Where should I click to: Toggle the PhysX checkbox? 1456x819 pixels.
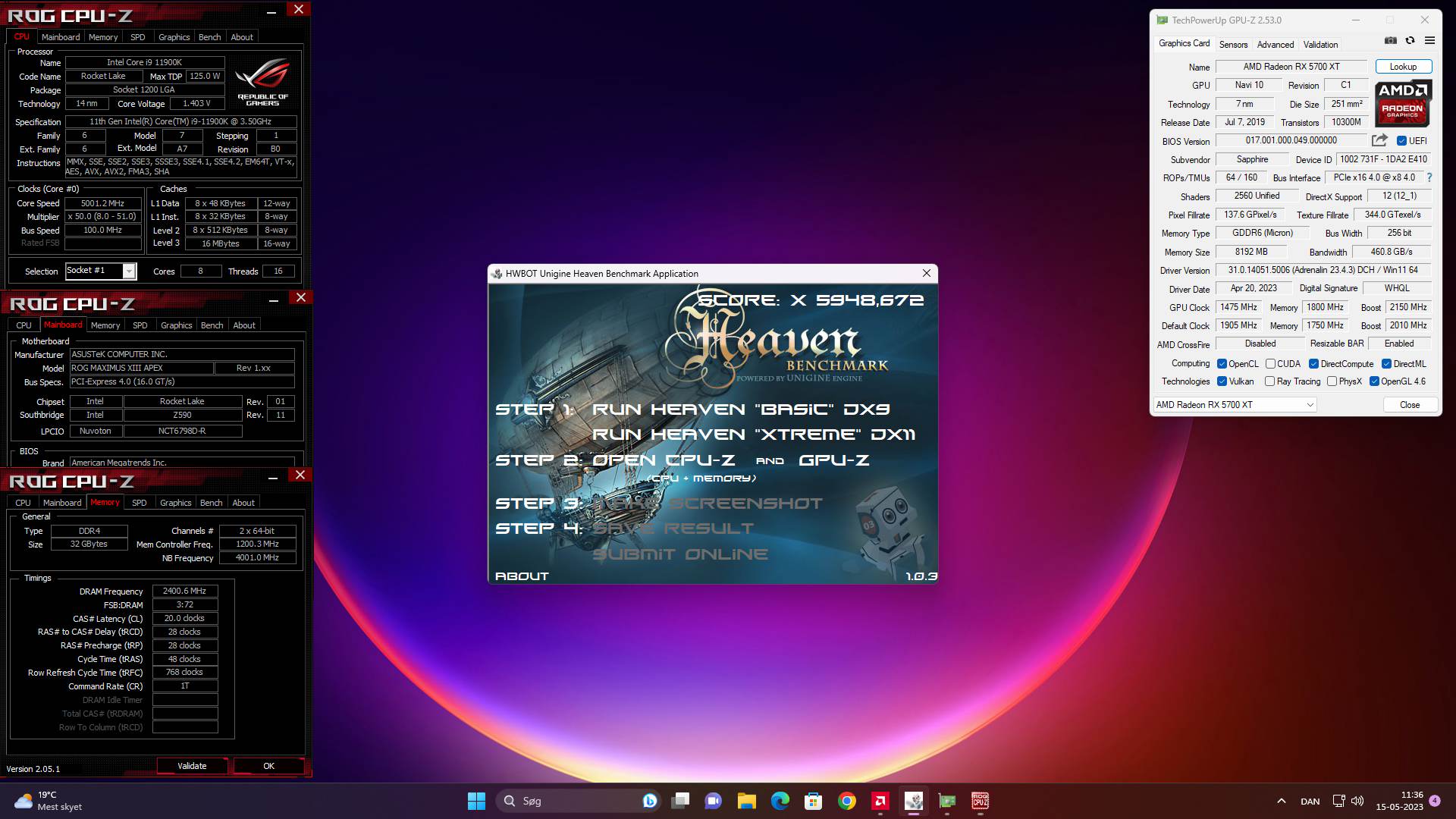[x=1332, y=381]
